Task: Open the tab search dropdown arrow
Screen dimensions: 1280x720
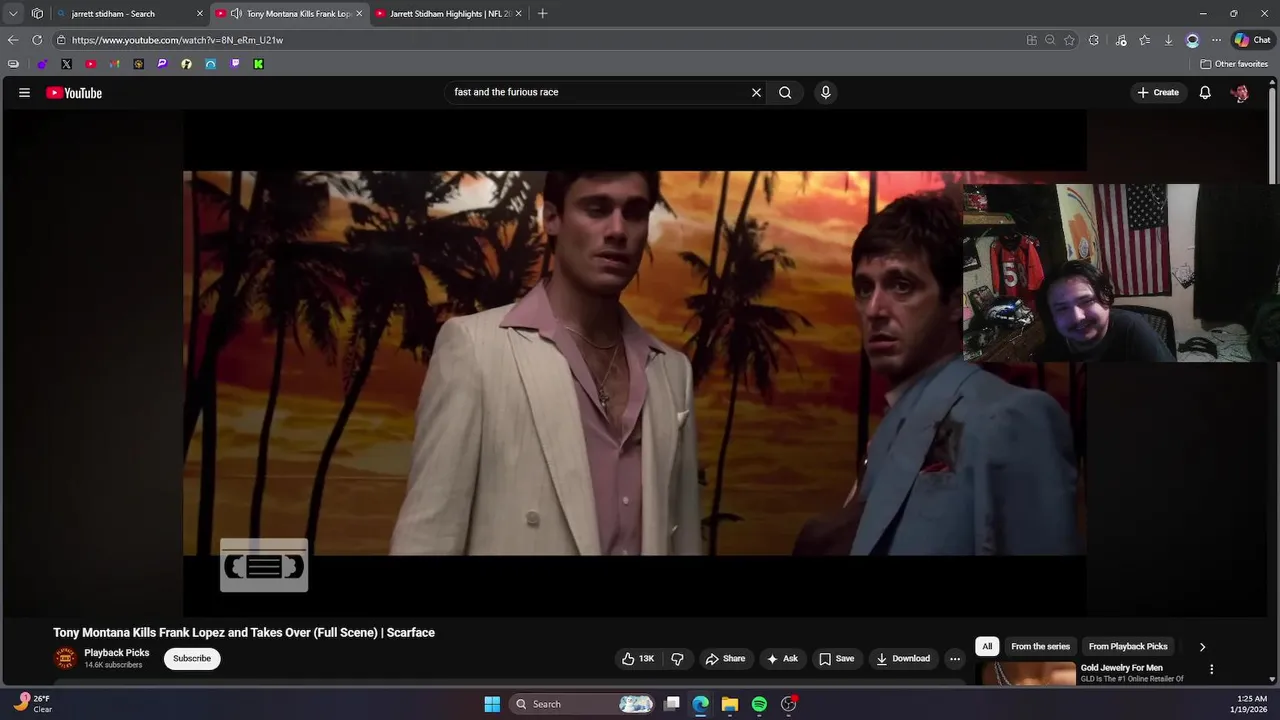Action: 13,14
